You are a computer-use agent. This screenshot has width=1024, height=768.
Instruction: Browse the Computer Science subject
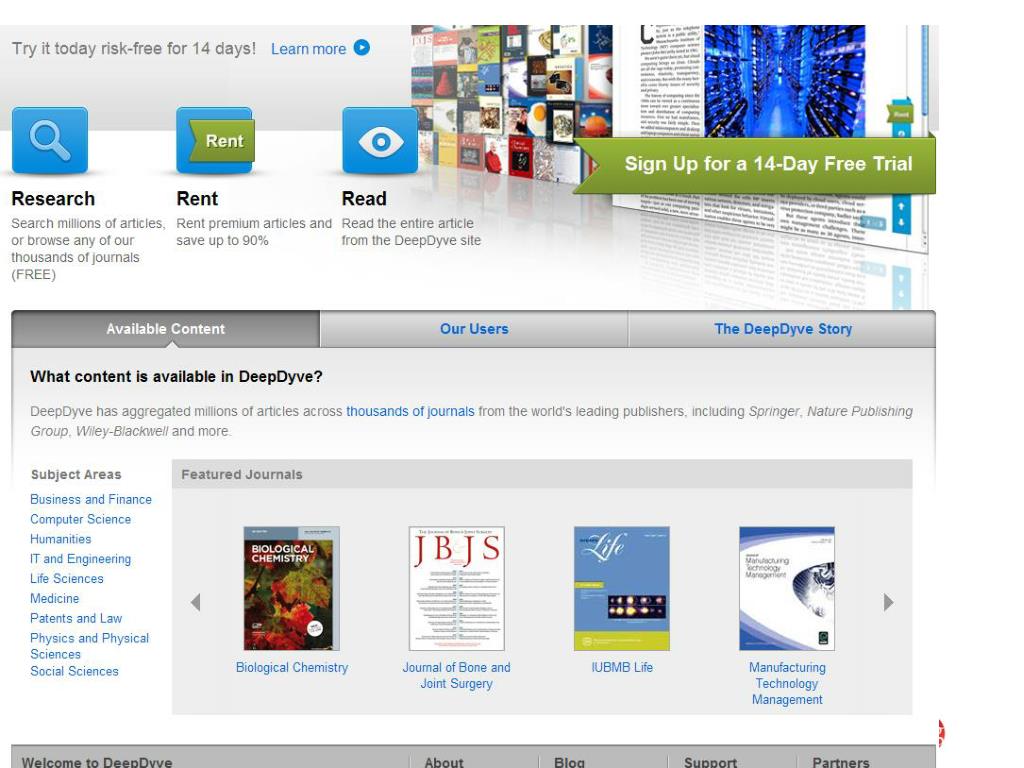pyautogui.click(x=80, y=519)
